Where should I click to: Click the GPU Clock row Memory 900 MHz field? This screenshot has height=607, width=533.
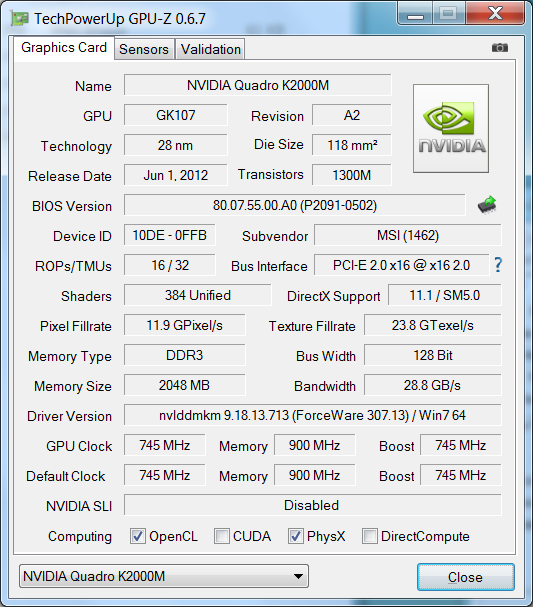click(314, 445)
